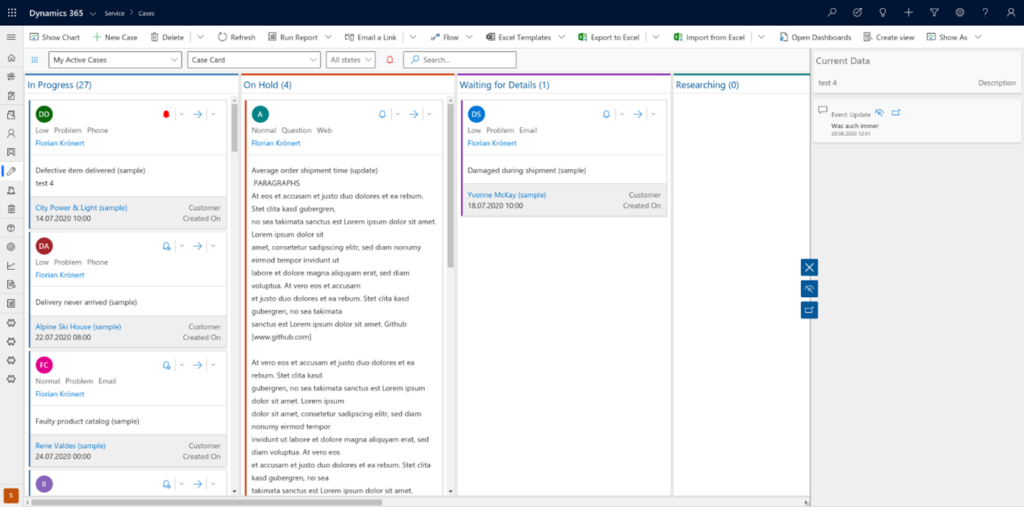Open the app launcher waffle icon

click(x=12, y=12)
